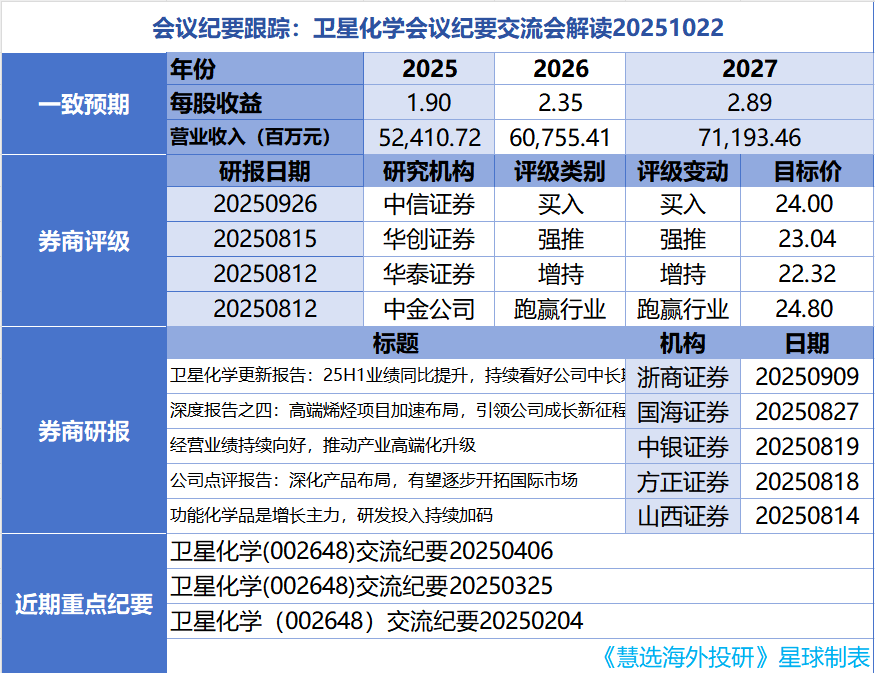The image size is (875, 673).
Task: Select the 国海证券 cell
Action: pyautogui.click(x=683, y=412)
